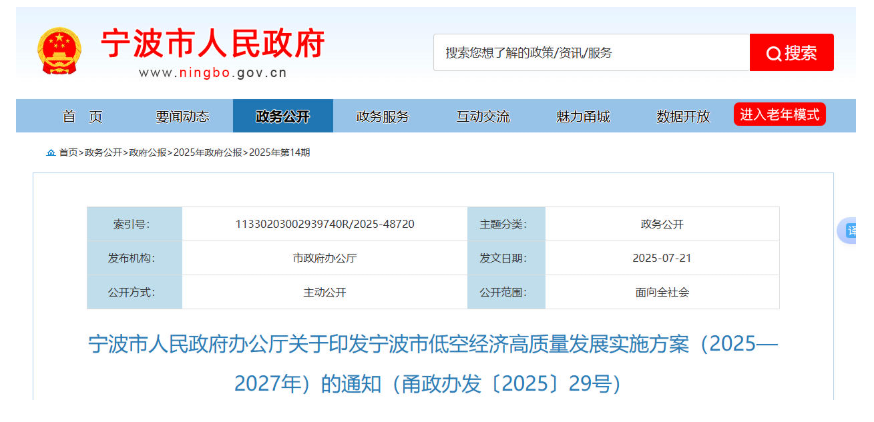Click the national emblem logo icon

60,50
